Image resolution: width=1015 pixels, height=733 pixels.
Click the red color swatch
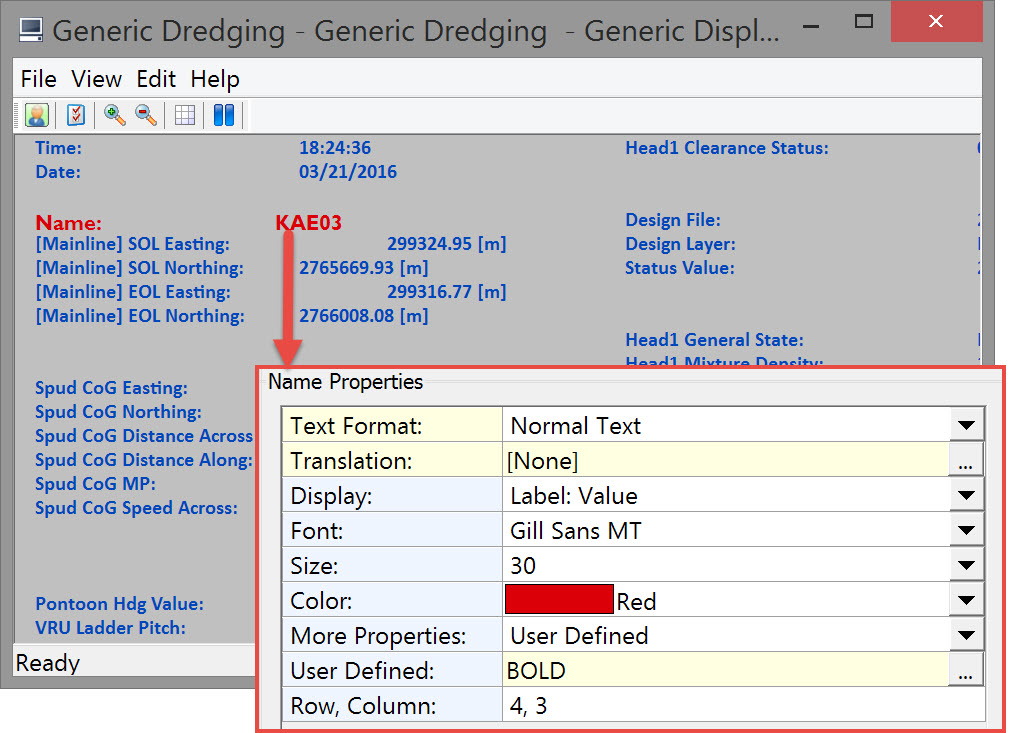[559, 600]
